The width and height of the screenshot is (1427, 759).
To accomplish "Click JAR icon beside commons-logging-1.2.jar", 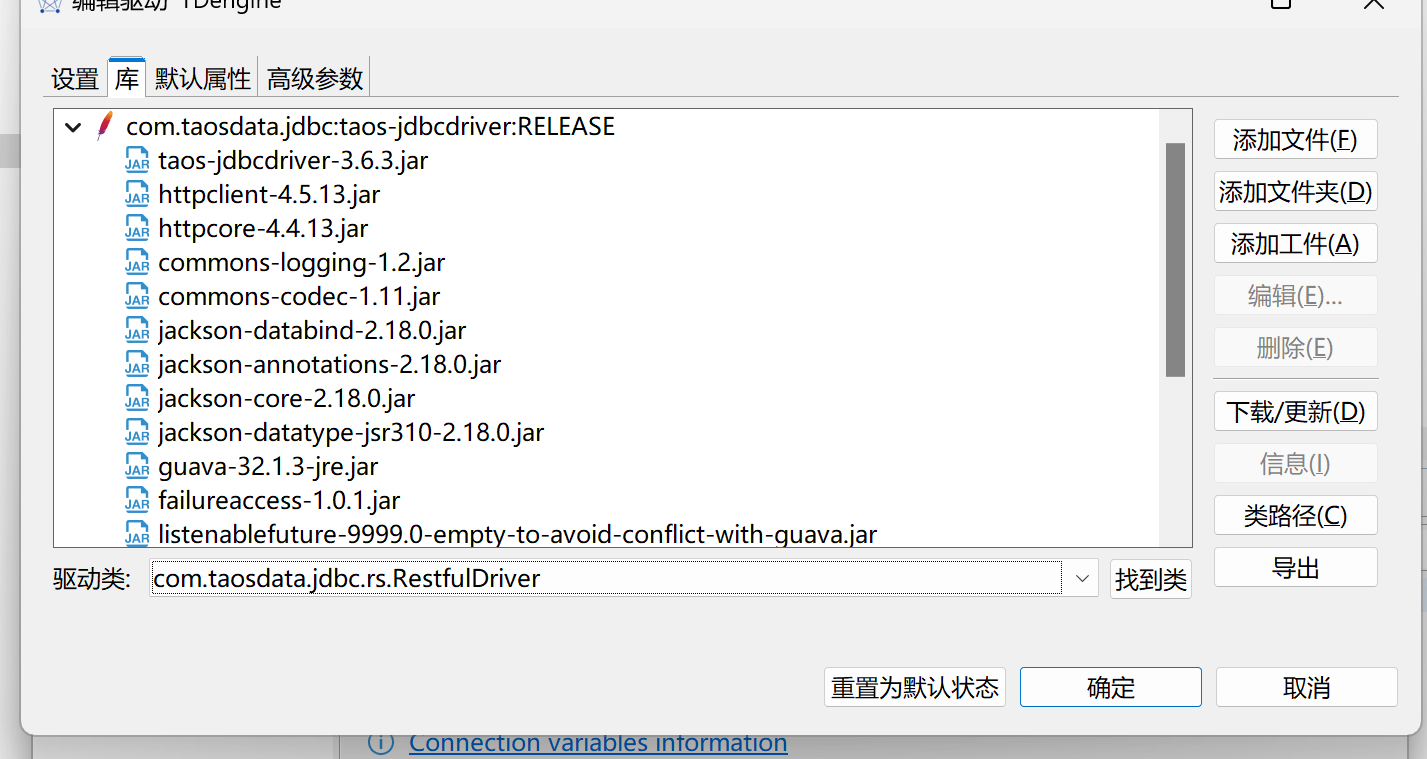I will point(137,262).
